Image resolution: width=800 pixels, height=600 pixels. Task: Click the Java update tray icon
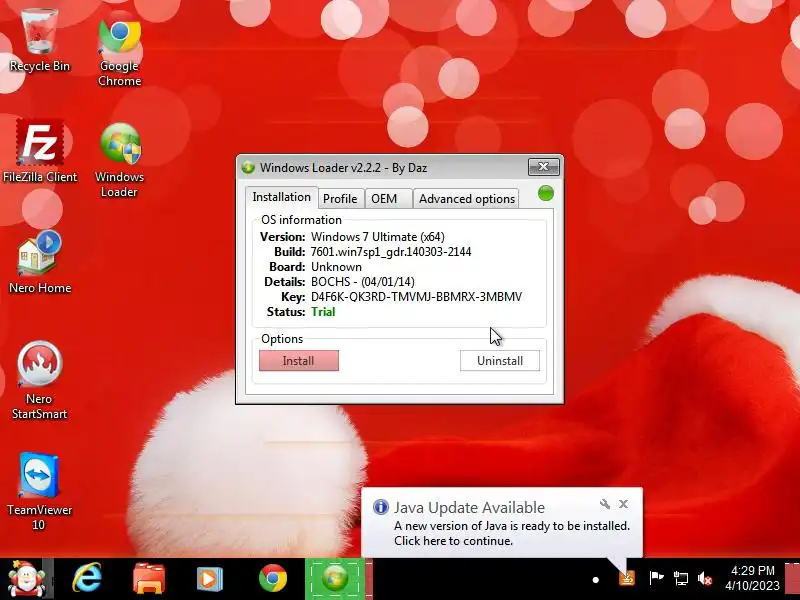coord(627,578)
